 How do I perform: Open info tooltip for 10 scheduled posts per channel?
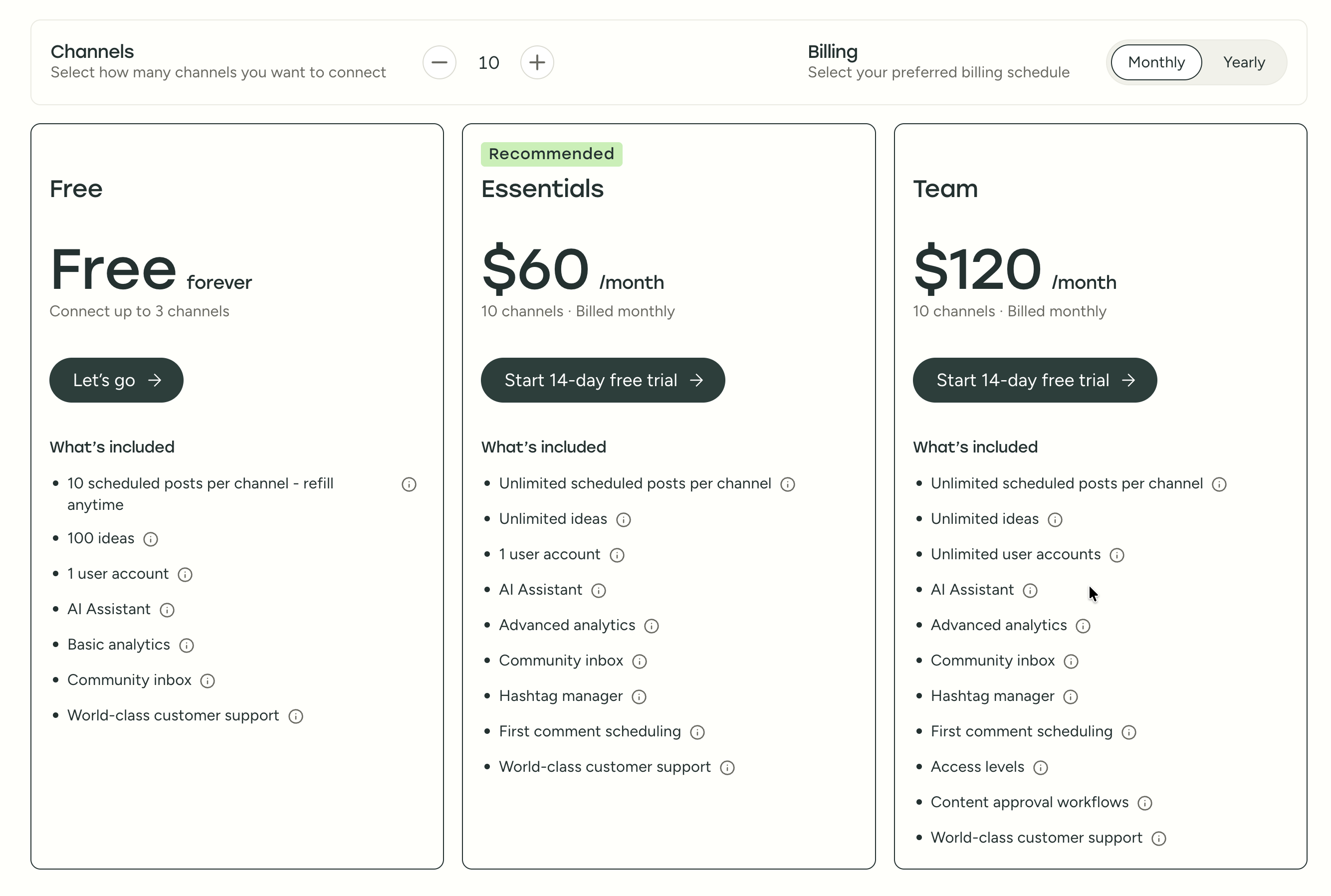point(409,484)
